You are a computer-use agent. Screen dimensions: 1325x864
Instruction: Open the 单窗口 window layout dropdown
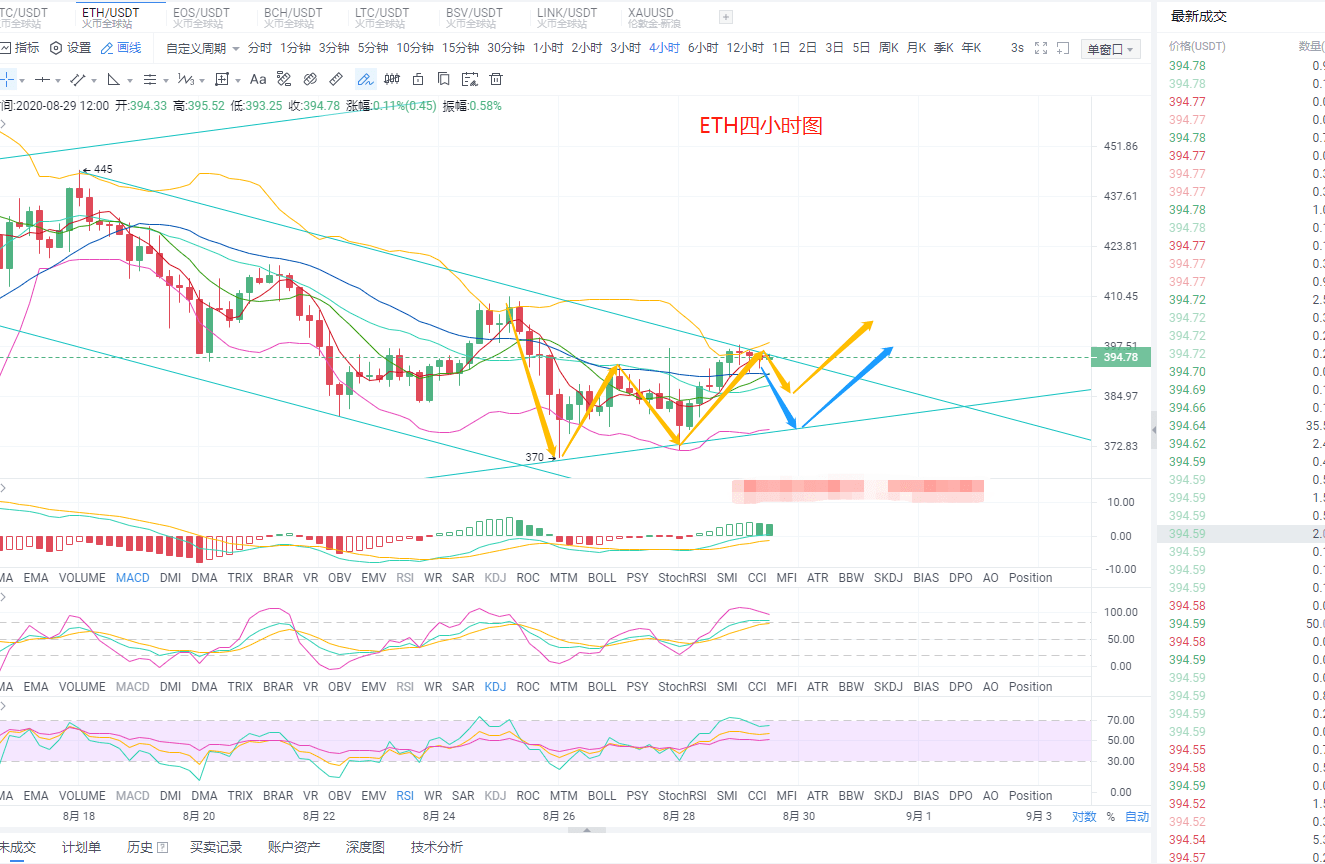click(1110, 49)
